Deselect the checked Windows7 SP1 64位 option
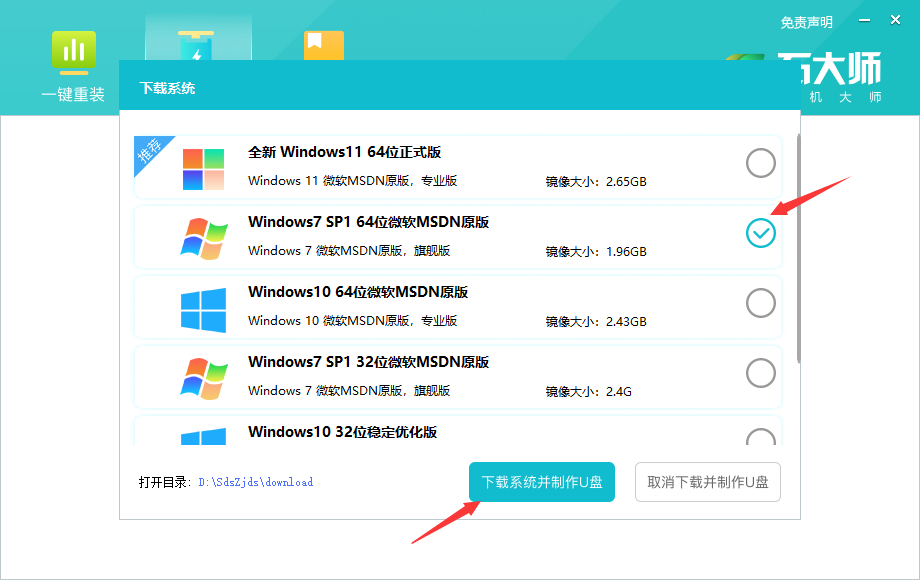Image resolution: width=920 pixels, height=580 pixels. pos(761,233)
